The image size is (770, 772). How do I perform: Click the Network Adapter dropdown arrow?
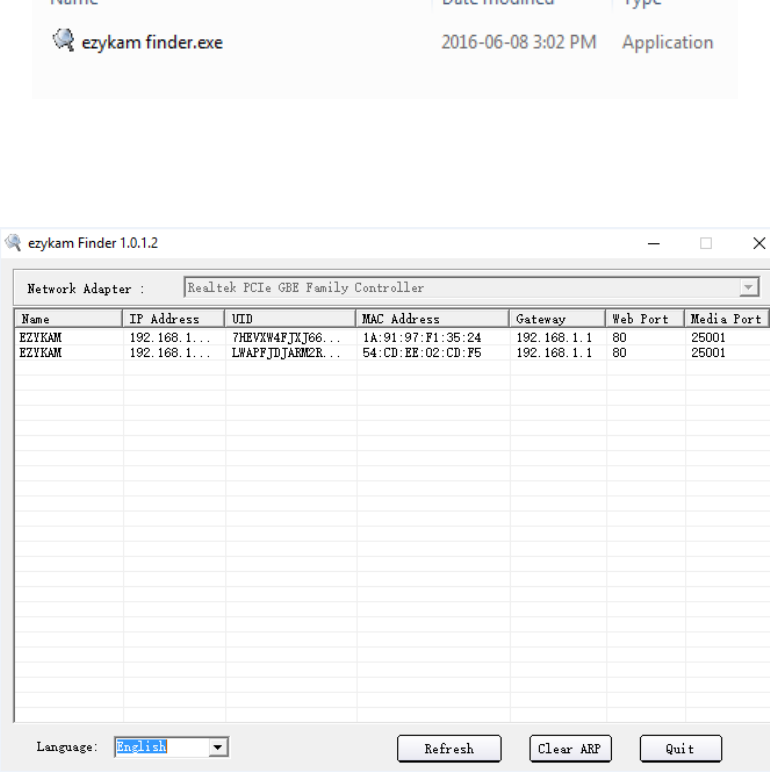point(749,288)
